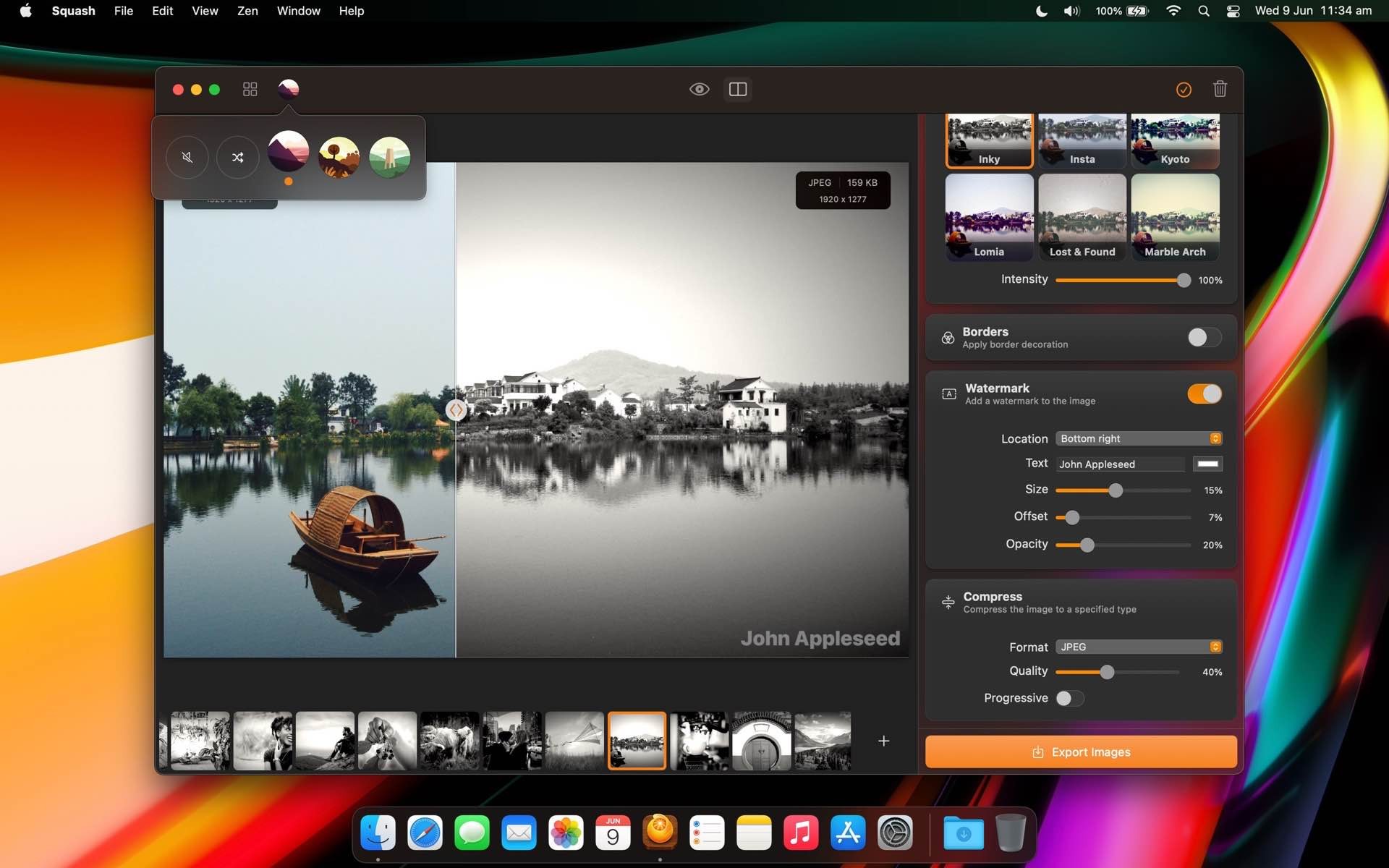This screenshot has width=1389, height=868.
Task: Click the split-view comparison icon
Action: click(738, 89)
